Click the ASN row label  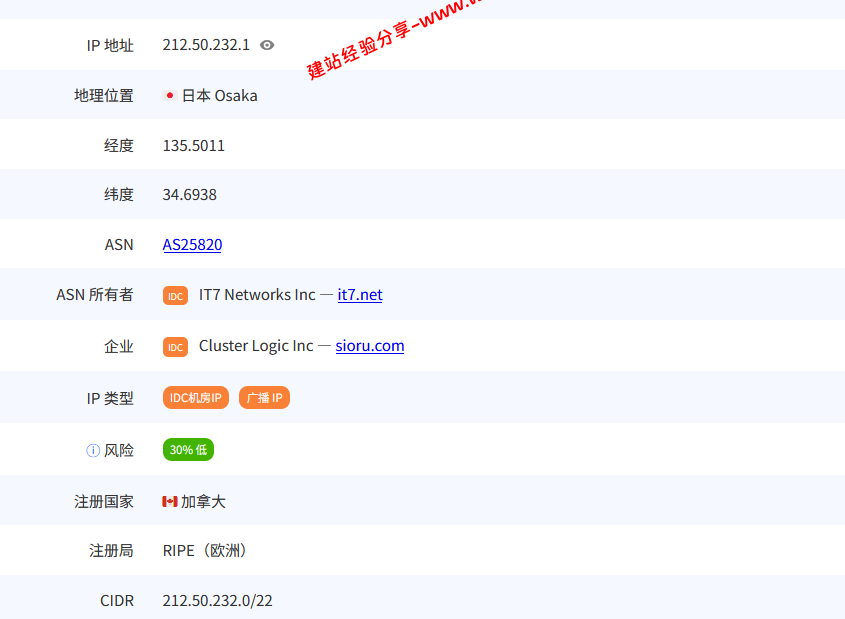tap(119, 245)
